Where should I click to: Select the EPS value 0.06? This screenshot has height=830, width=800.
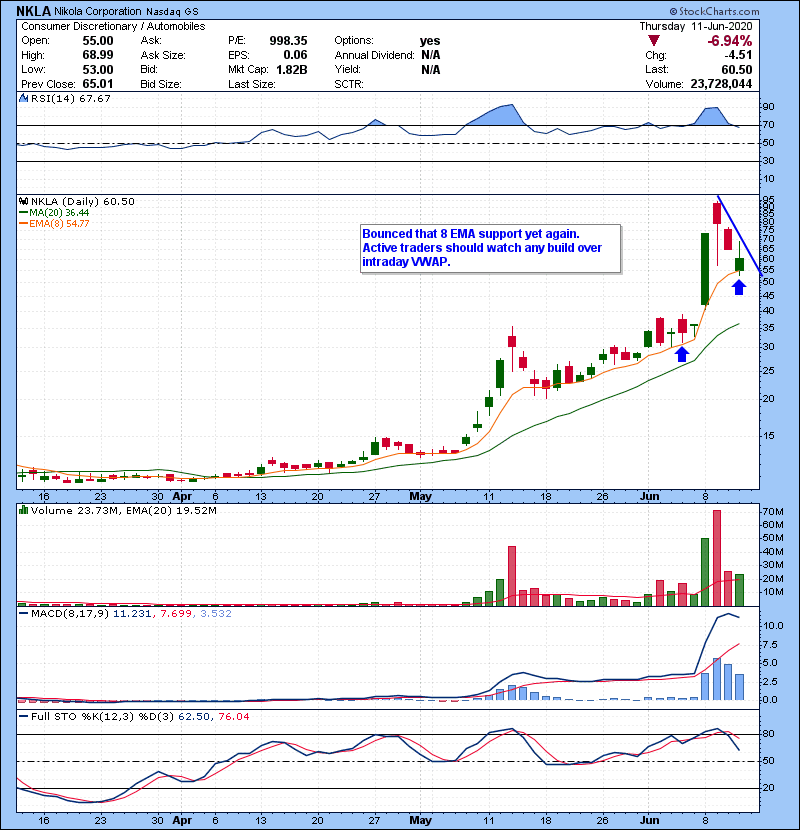tap(295, 55)
